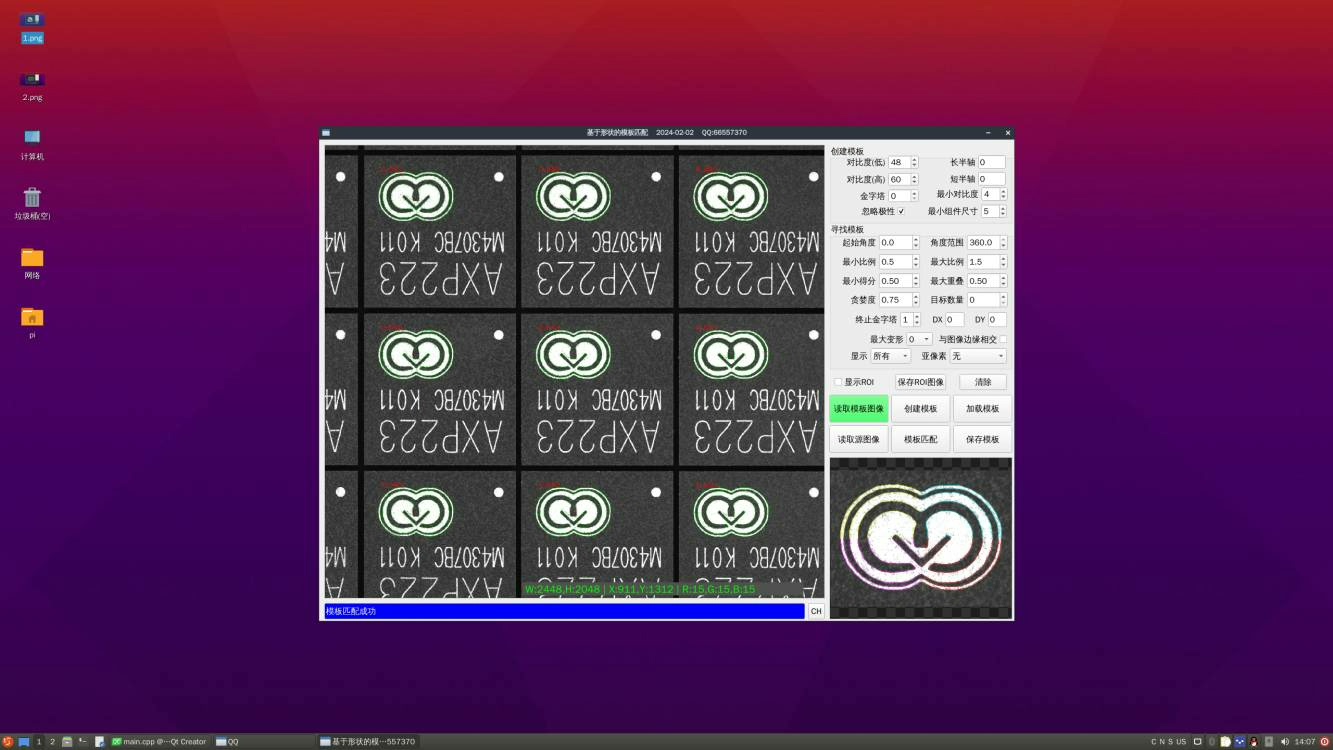Click the 最大比例 spinbox arrows

pos(1003,262)
